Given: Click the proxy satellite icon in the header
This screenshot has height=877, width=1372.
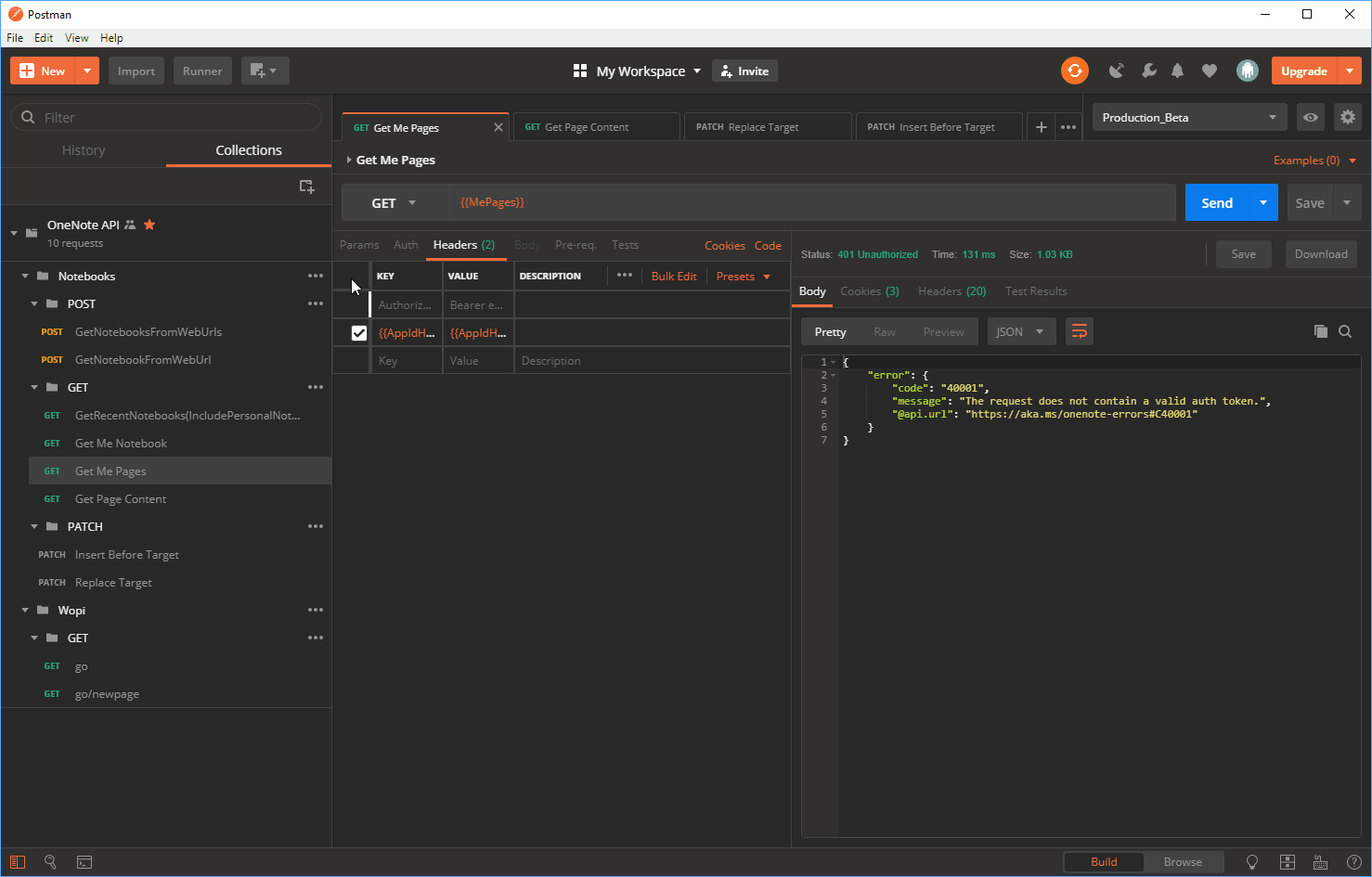Looking at the screenshot, I should [x=1117, y=70].
